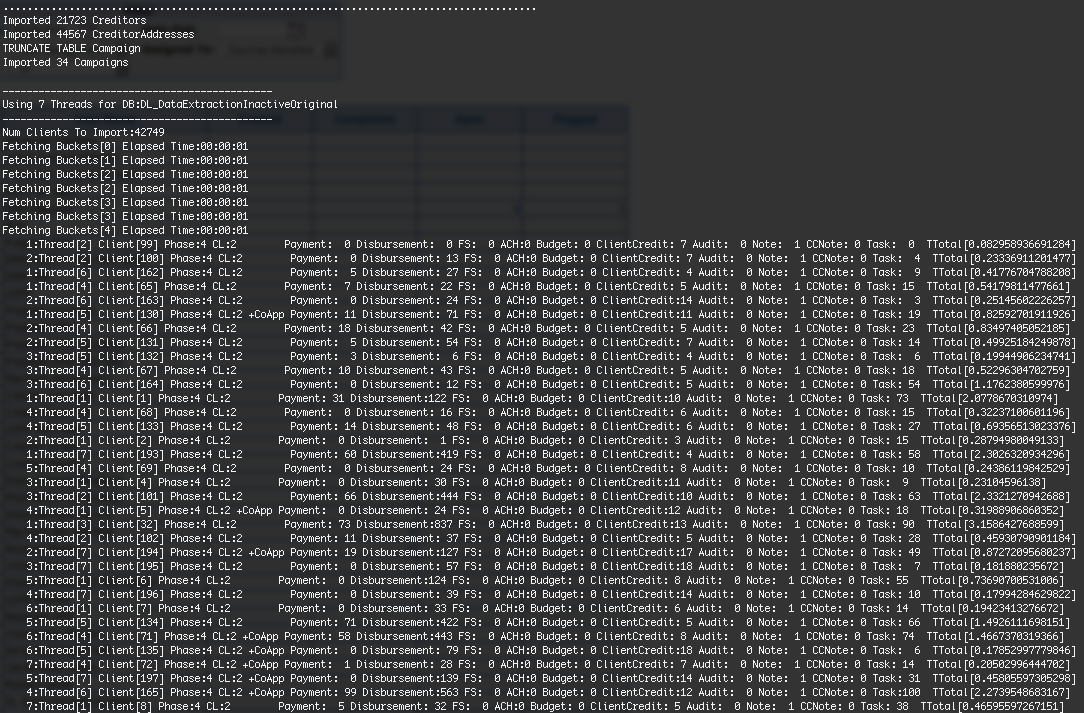The height and width of the screenshot is (713, 1084).
Task: Select the Client[101] log row
Action: click(x=548, y=497)
